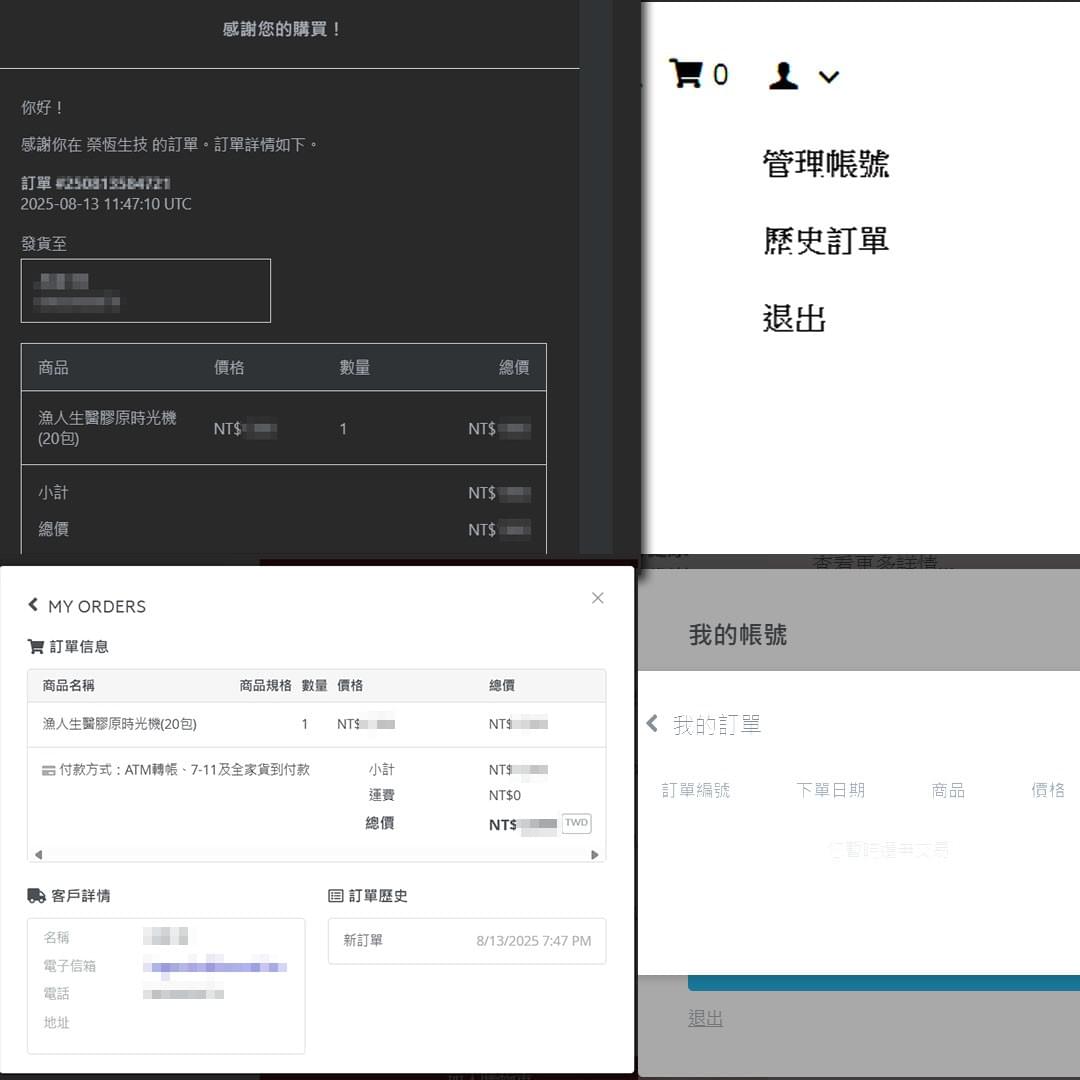Open the shopping cart icon
1080x1080 pixels.
point(686,73)
